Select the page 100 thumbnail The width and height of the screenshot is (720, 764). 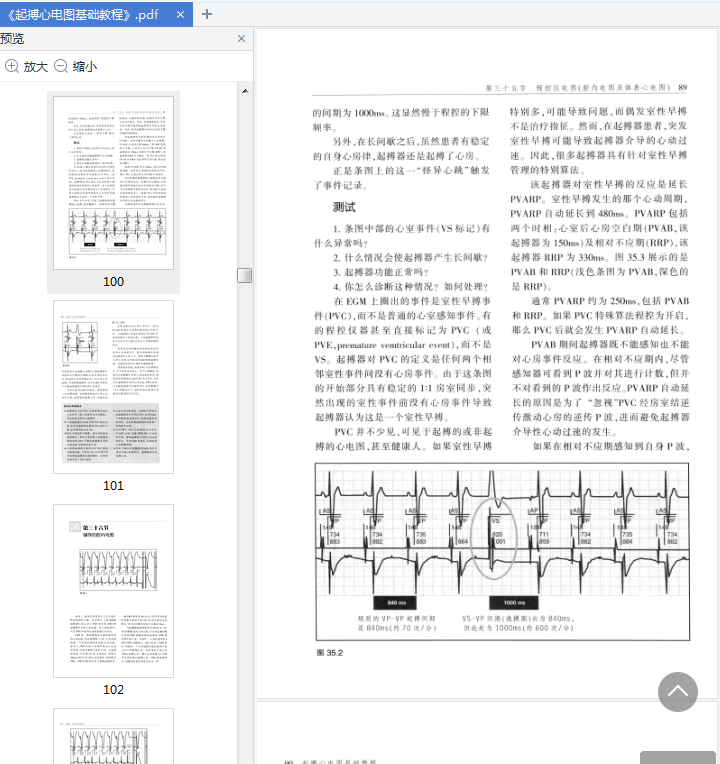click(114, 183)
